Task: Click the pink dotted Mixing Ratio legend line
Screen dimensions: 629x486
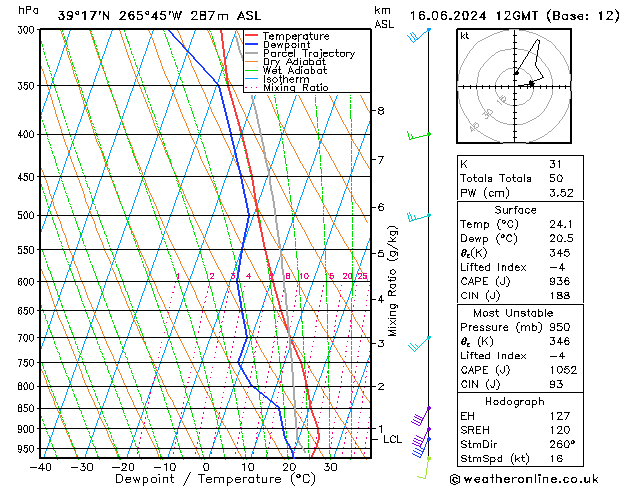Action: [252, 88]
